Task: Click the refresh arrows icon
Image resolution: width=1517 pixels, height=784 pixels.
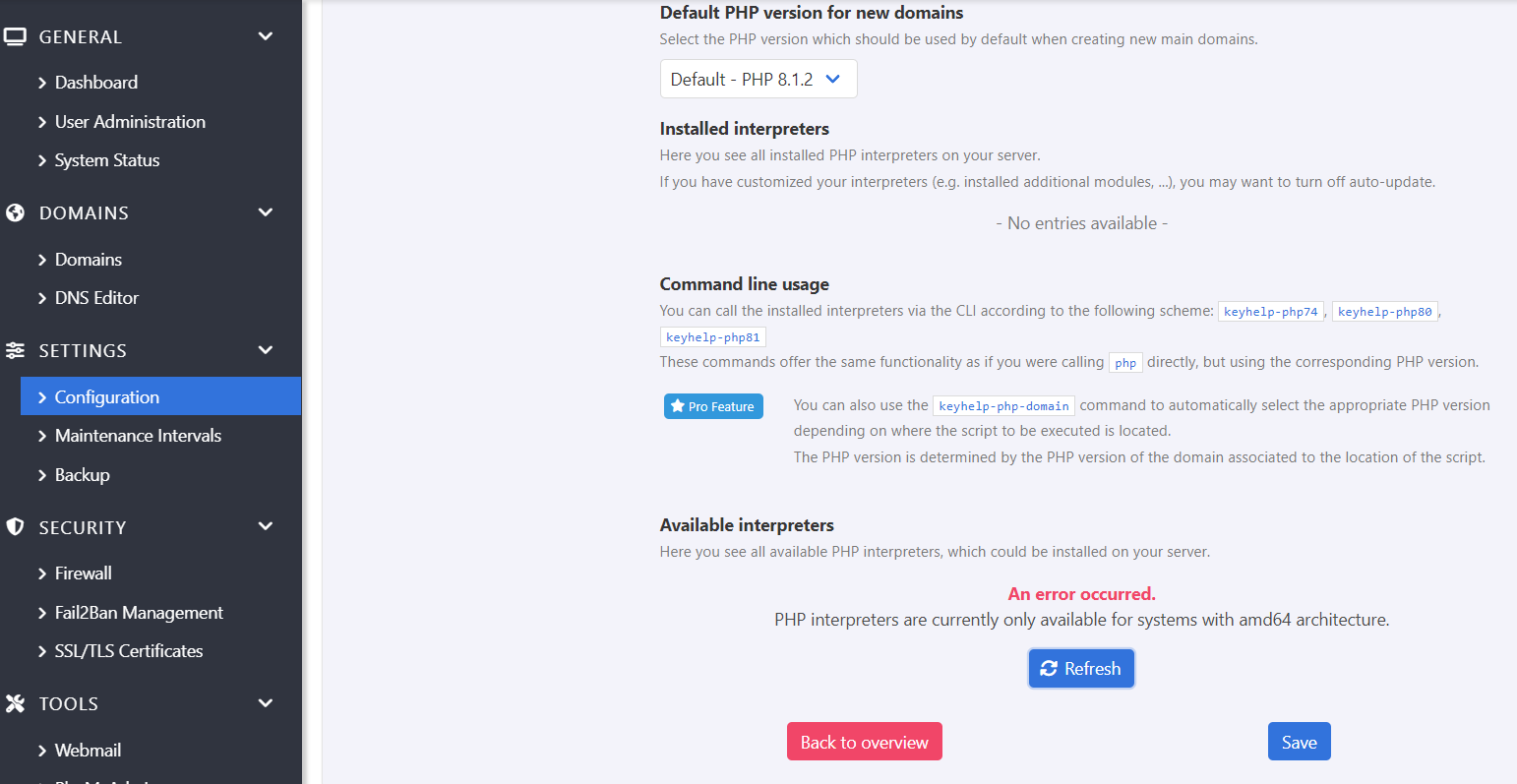Action: (x=1049, y=669)
